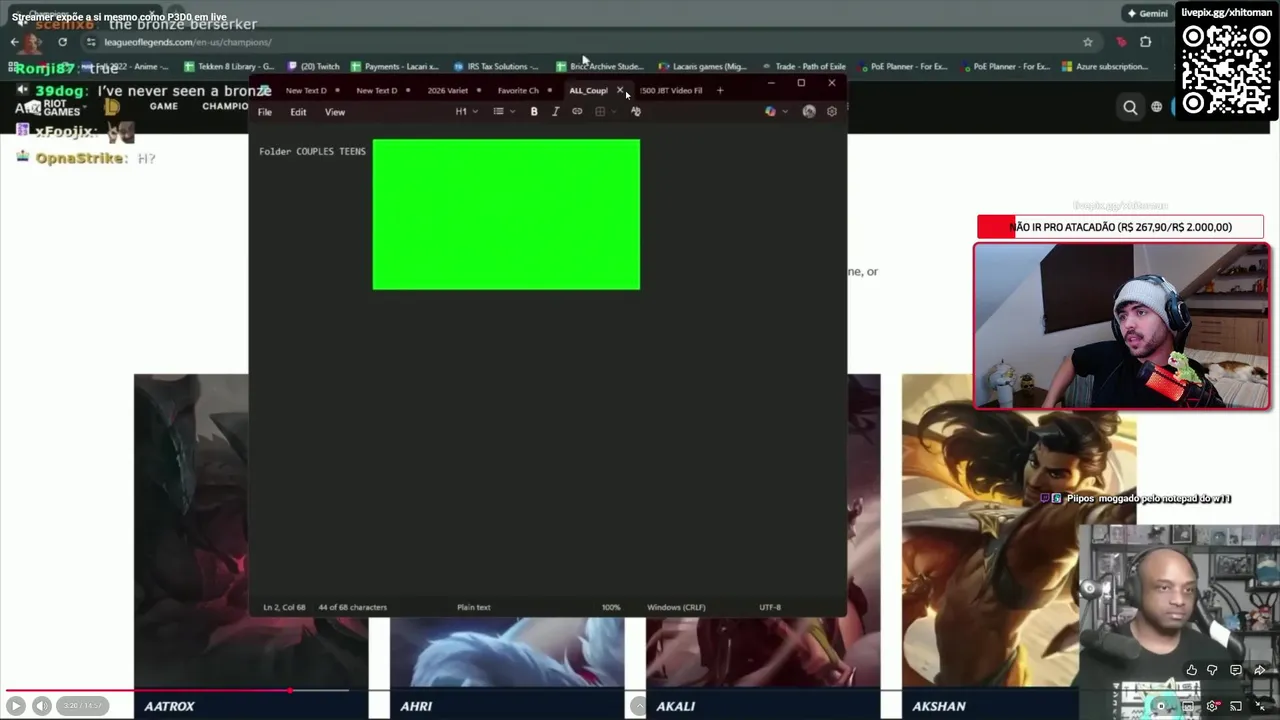Image resolution: width=1280 pixels, height=720 pixels.
Task: Open the Payments - Lacari bookmark
Action: pos(394,67)
